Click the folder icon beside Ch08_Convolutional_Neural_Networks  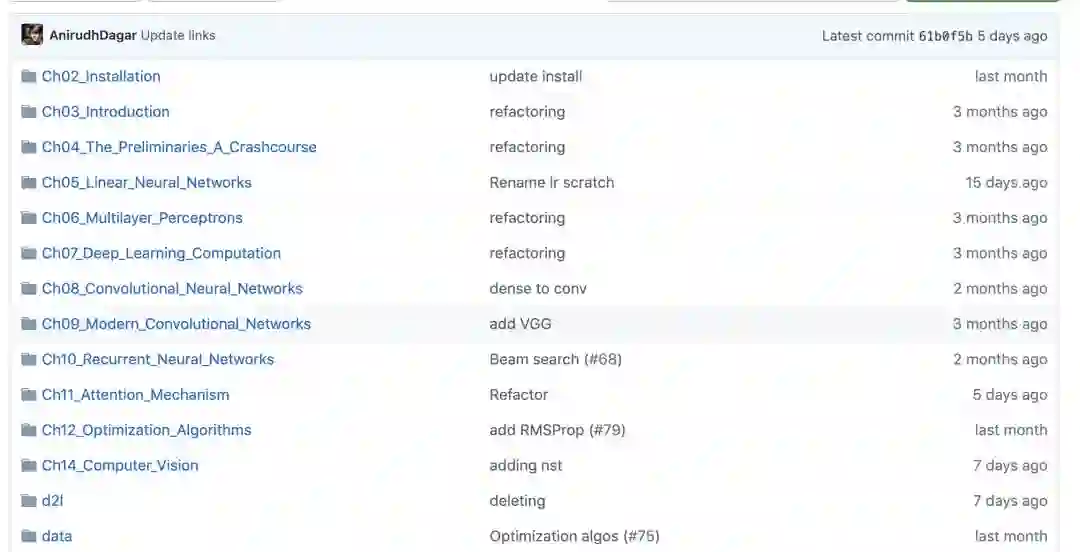[29, 288]
